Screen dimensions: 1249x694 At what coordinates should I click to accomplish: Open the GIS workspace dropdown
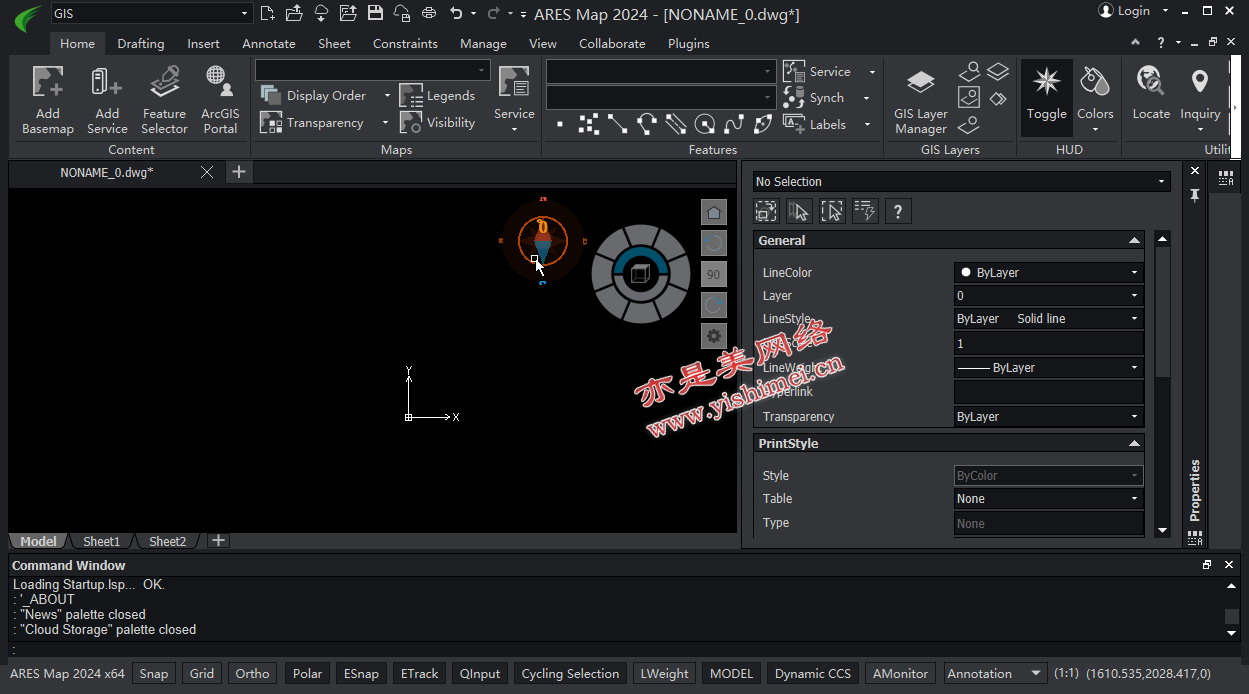150,13
